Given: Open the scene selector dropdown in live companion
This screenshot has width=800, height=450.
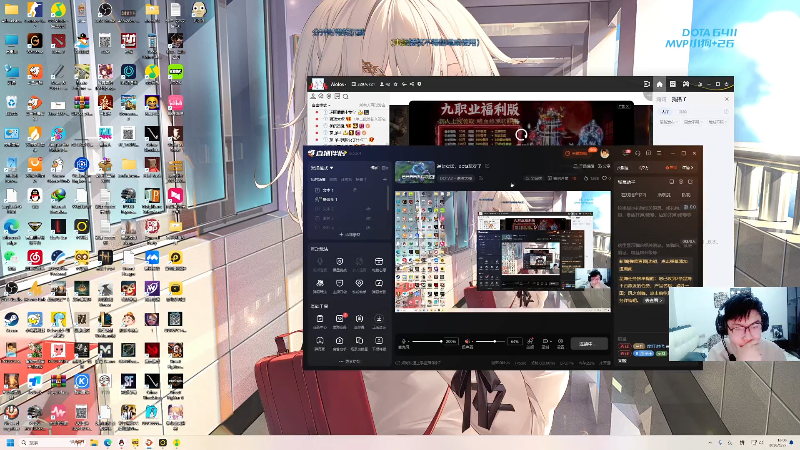Looking at the screenshot, I should tap(322, 168).
